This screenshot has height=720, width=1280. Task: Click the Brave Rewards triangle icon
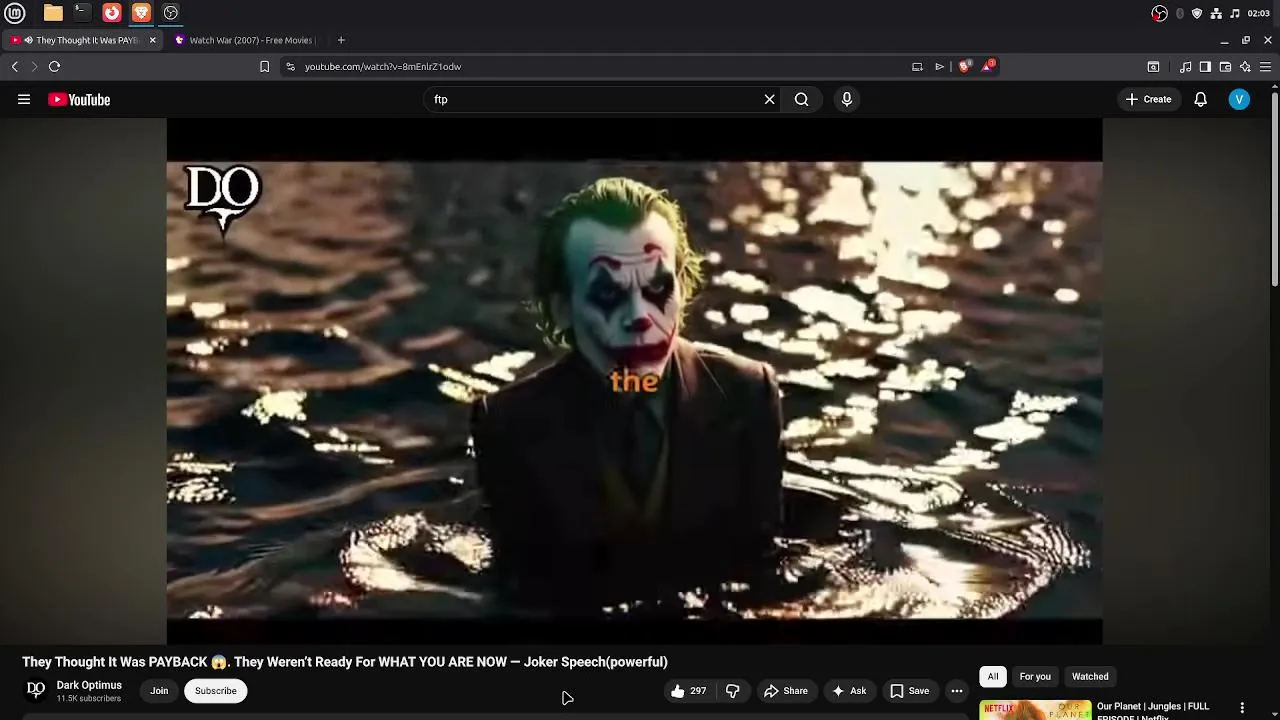pyautogui.click(x=988, y=66)
